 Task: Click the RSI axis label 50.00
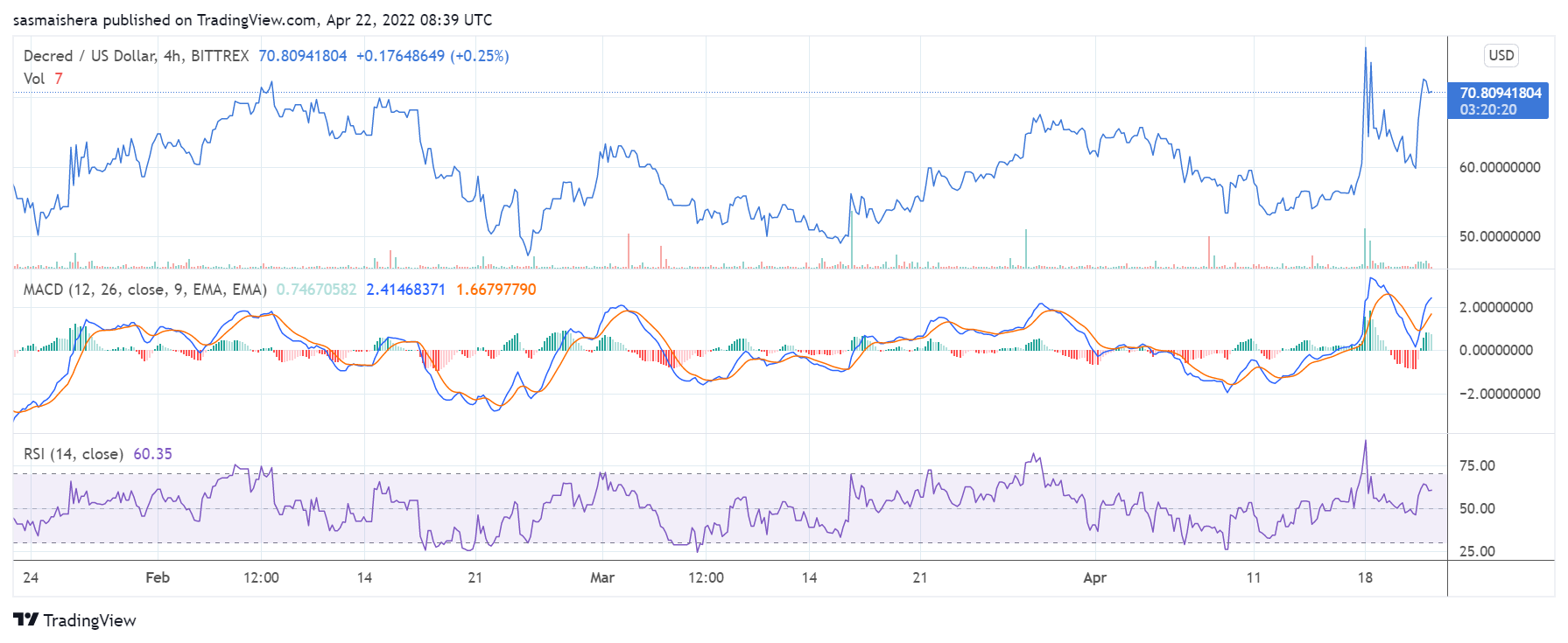pyautogui.click(x=1477, y=508)
